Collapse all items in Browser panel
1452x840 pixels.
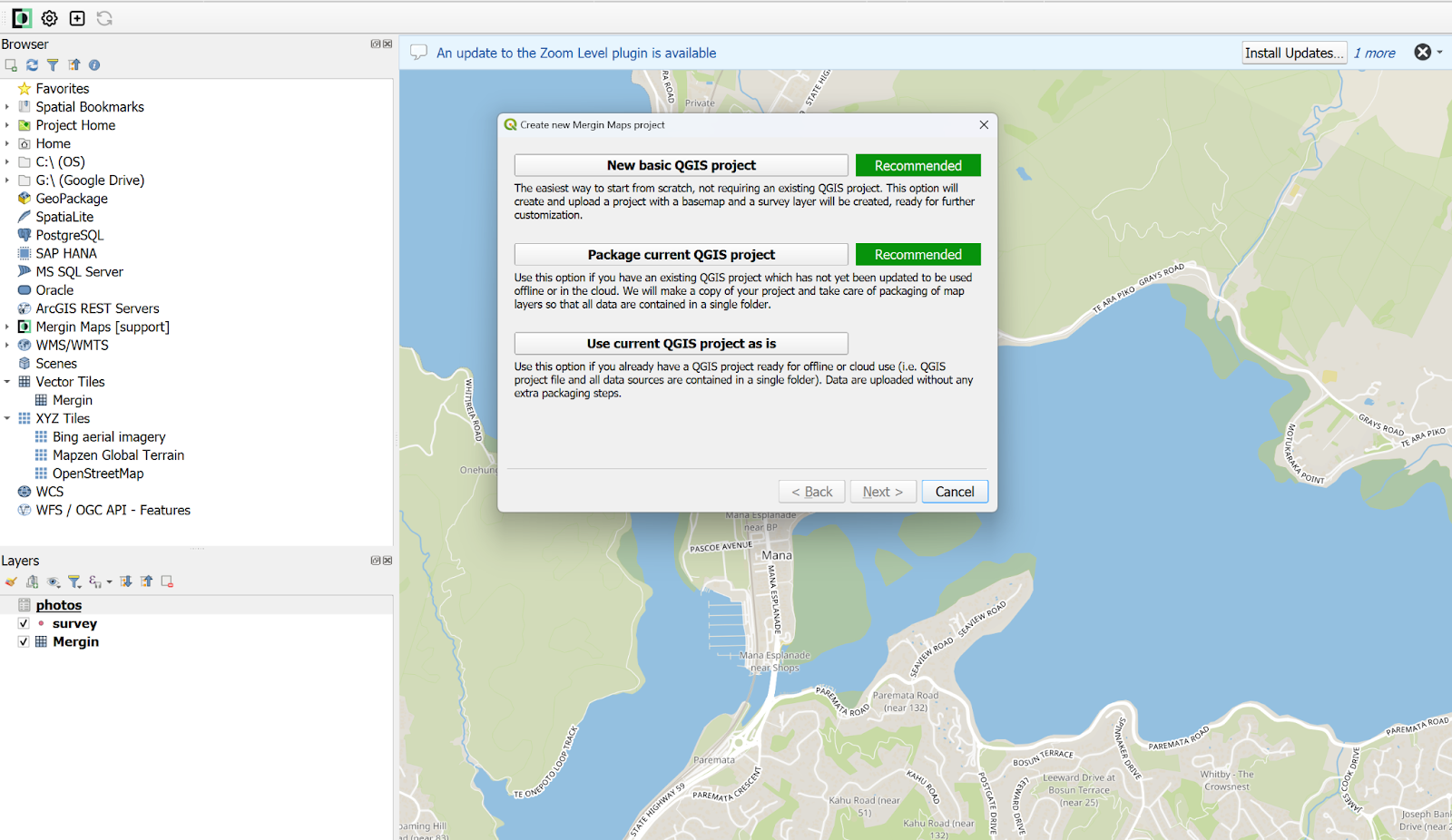click(x=74, y=65)
